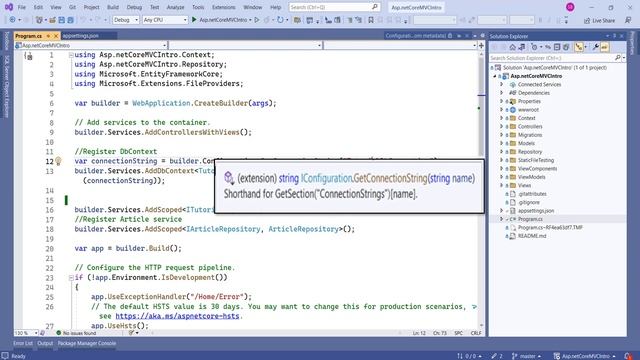This screenshot has height=360, width=640.
Task: Click the Solution Explorer auto-hide pin
Action: [614, 36]
